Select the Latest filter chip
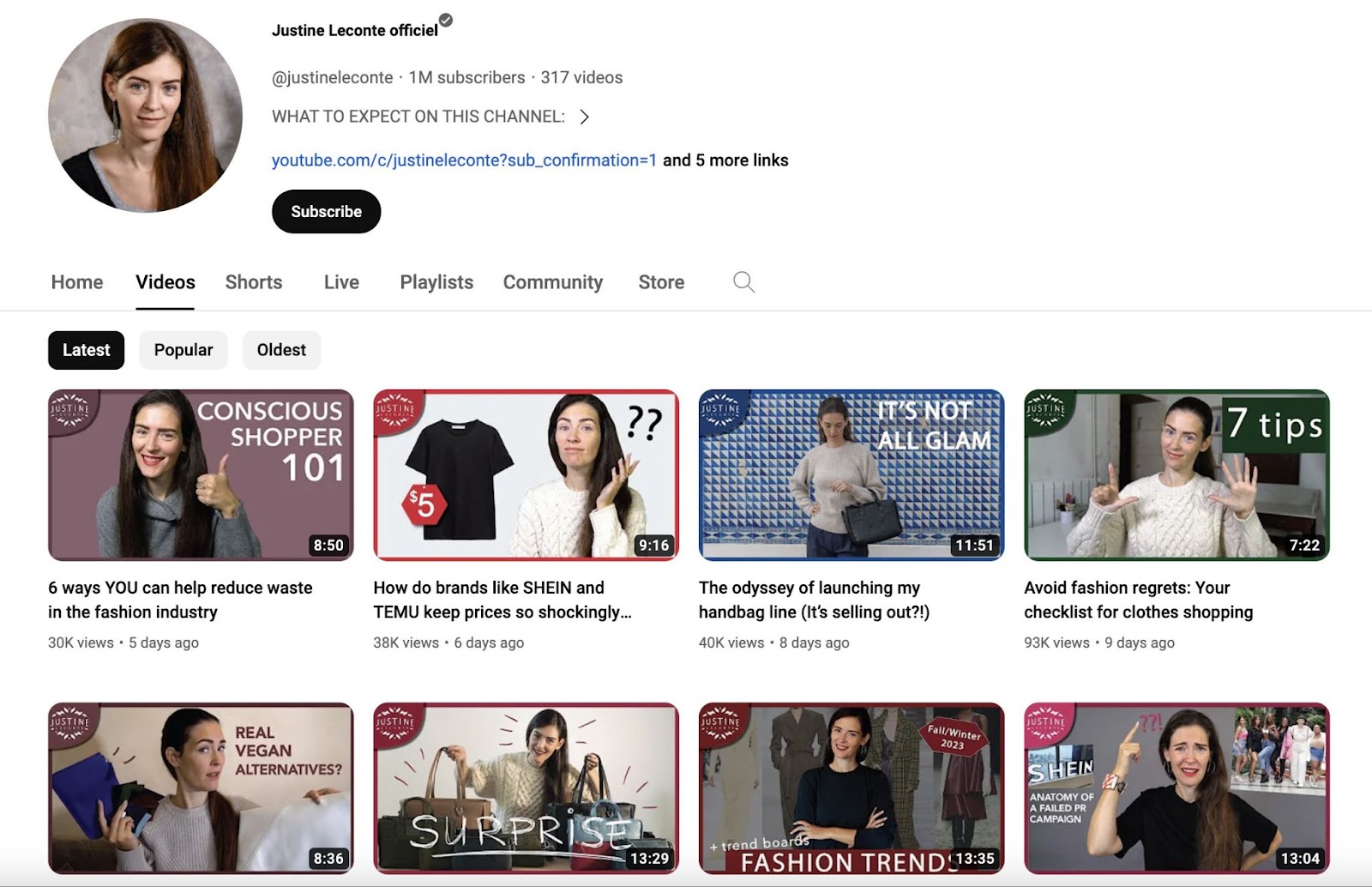The height and width of the screenshot is (887, 1372). click(86, 349)
